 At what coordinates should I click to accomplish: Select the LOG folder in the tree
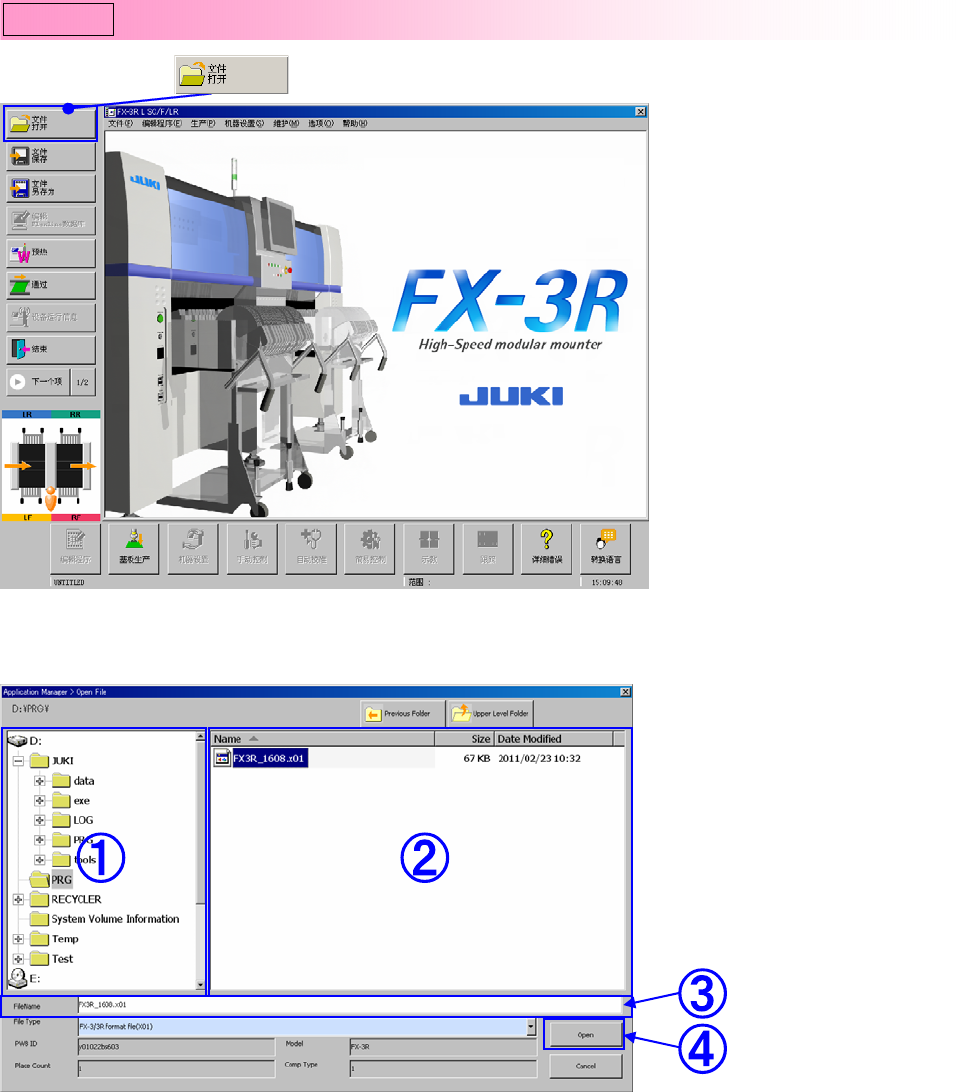point(72,820)
